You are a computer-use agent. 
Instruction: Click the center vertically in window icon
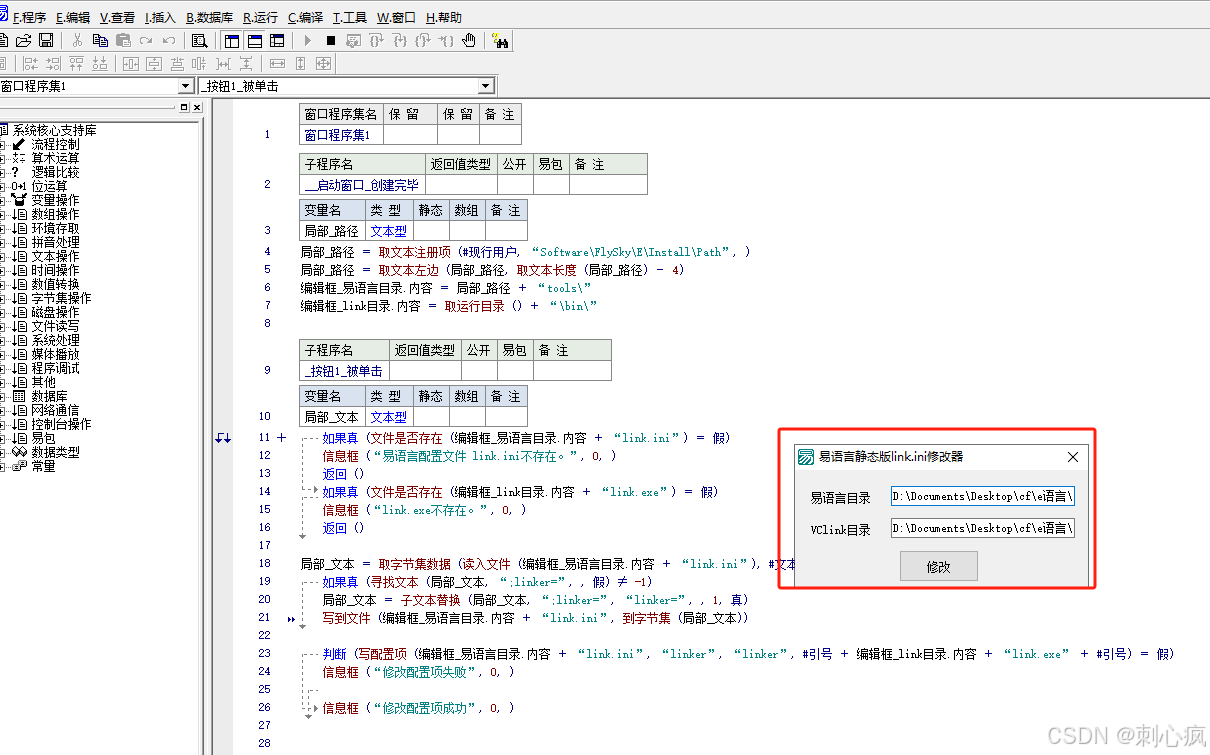[x=153, y=63]
